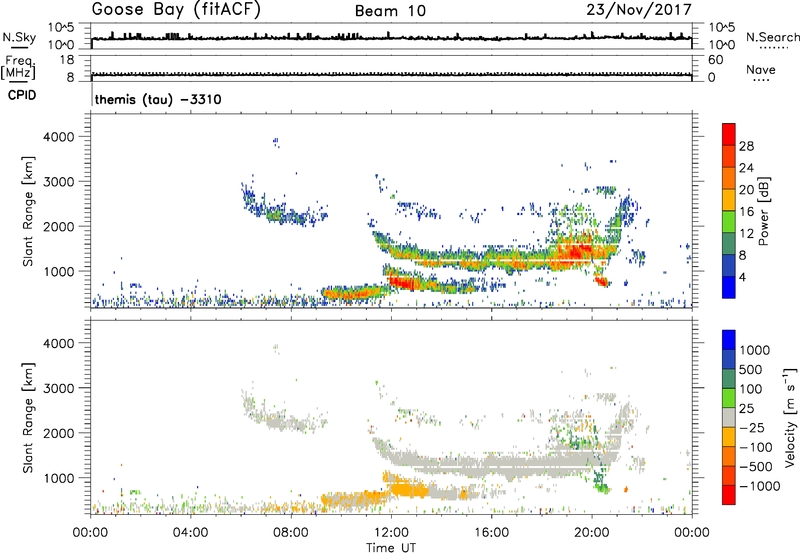Click the date '23/Nov/2017'

pyautogui.click(x=639, y=10)
